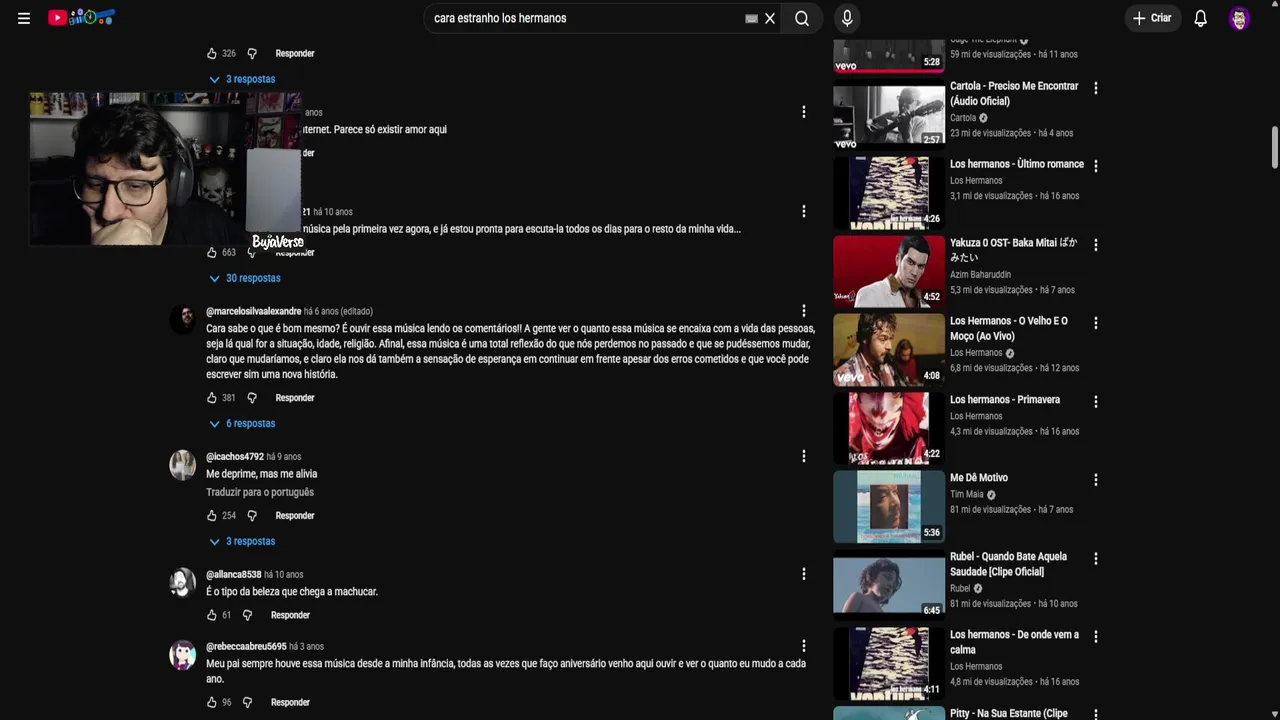Open options for Los hermanos - Primavera
Viewport: 1280px width, 720px height.
pyautogui.click(x=1096, y=401)
